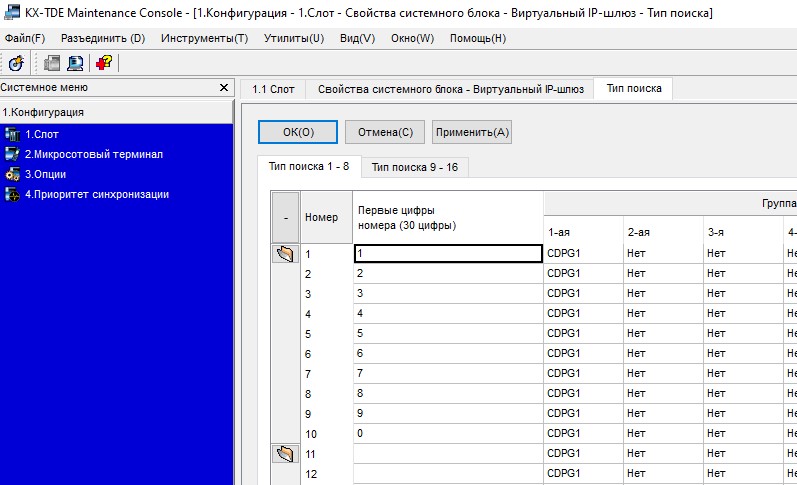Click the Номер column header

click(326, 217)
